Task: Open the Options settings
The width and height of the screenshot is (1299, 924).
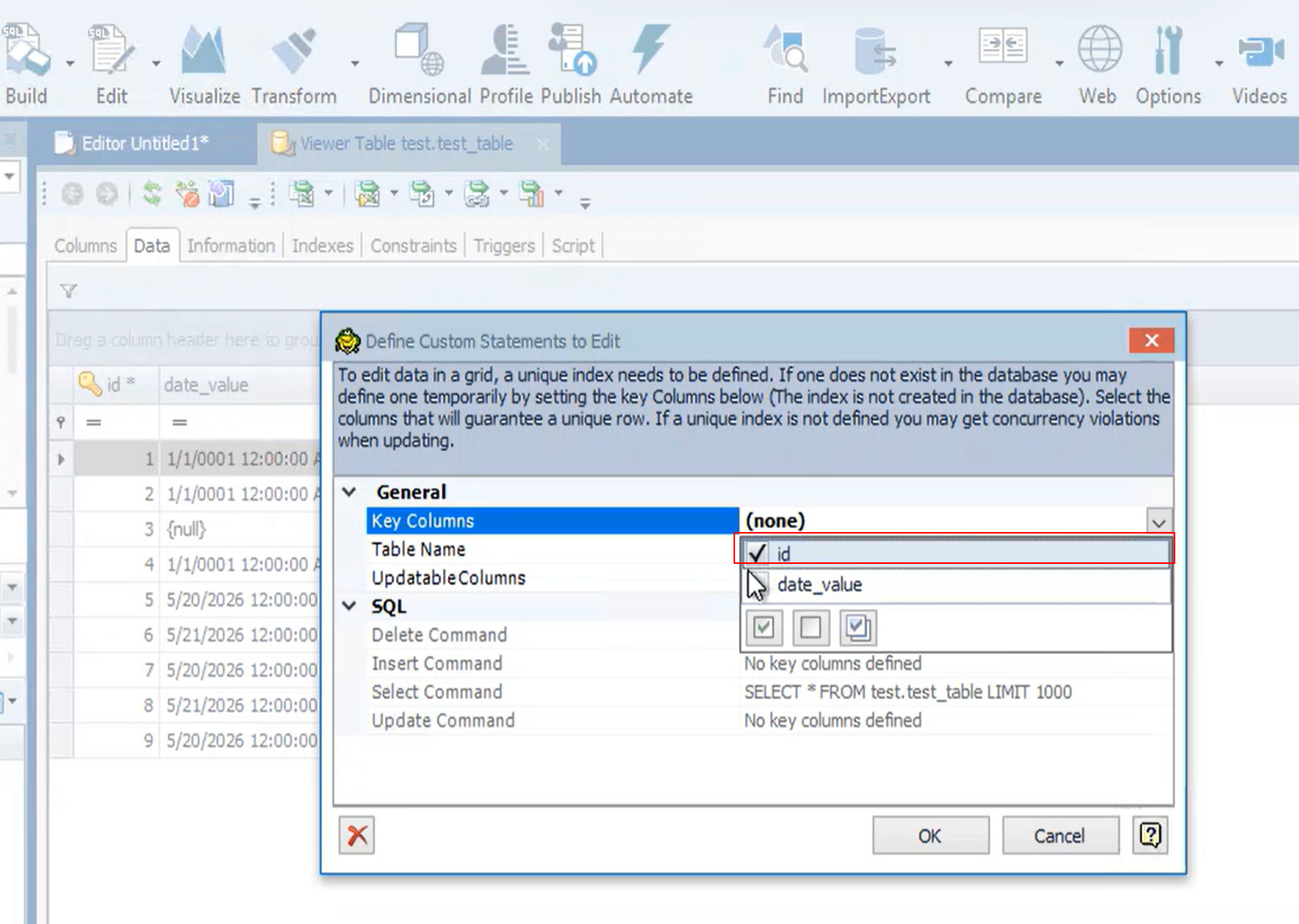Action: 1168,65
